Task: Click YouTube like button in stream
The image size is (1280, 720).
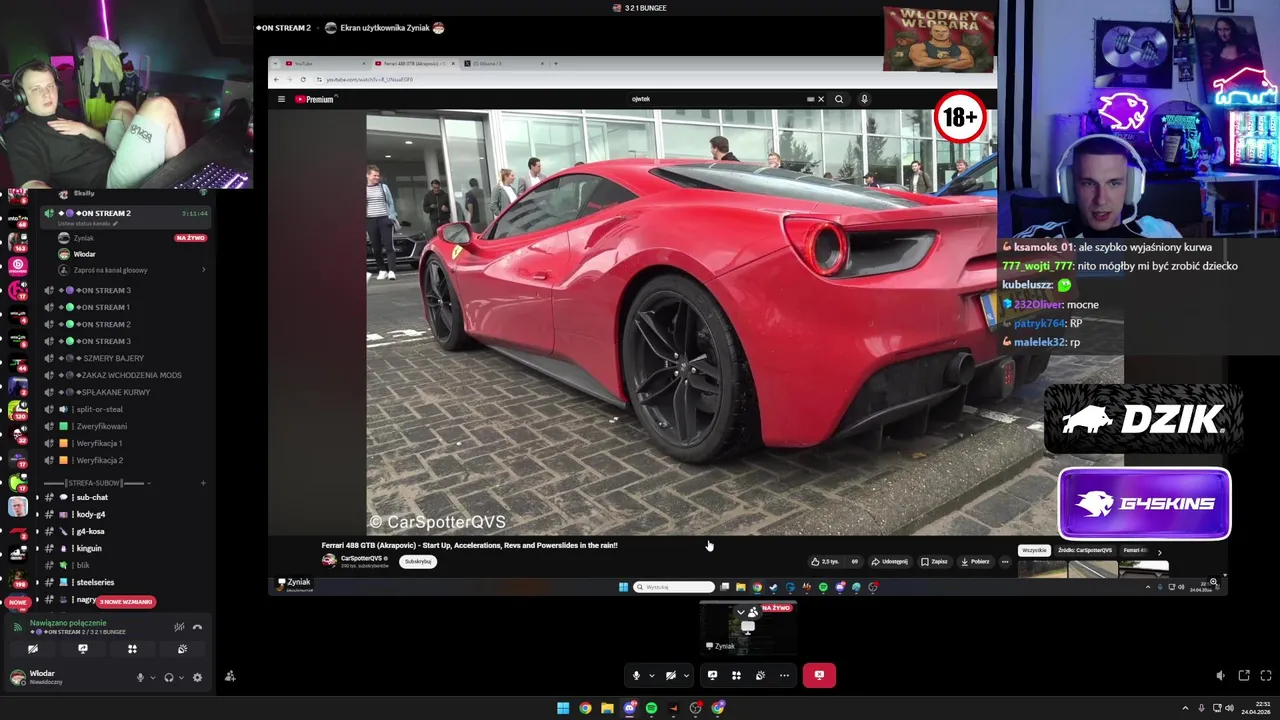Action: tap(824, 561)
